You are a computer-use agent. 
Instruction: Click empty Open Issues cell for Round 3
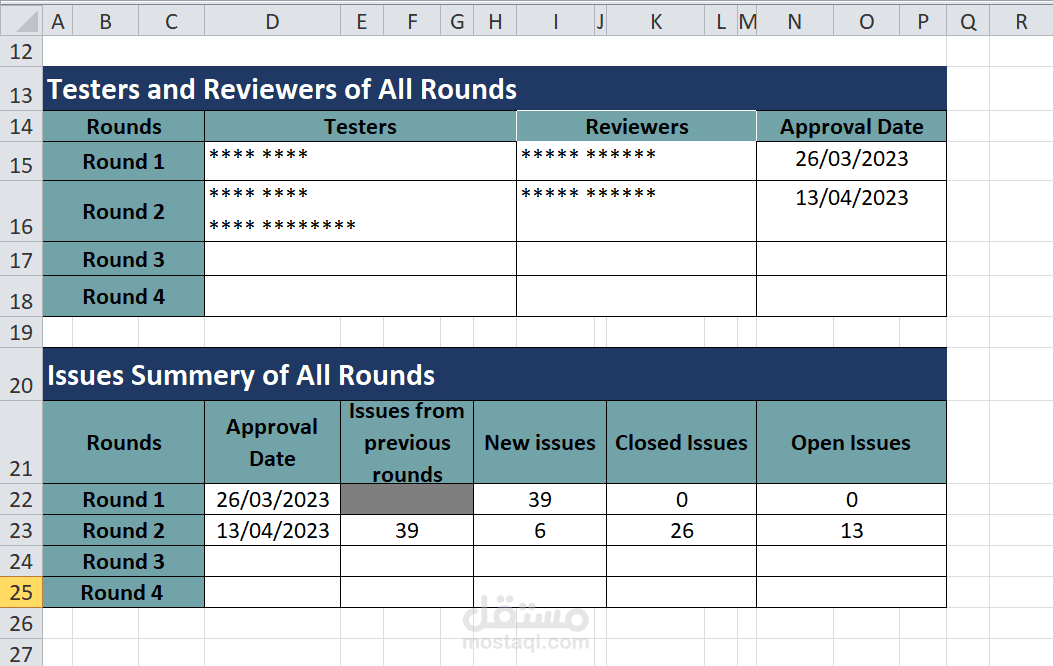pyautogui.click(x=852, y=561)
